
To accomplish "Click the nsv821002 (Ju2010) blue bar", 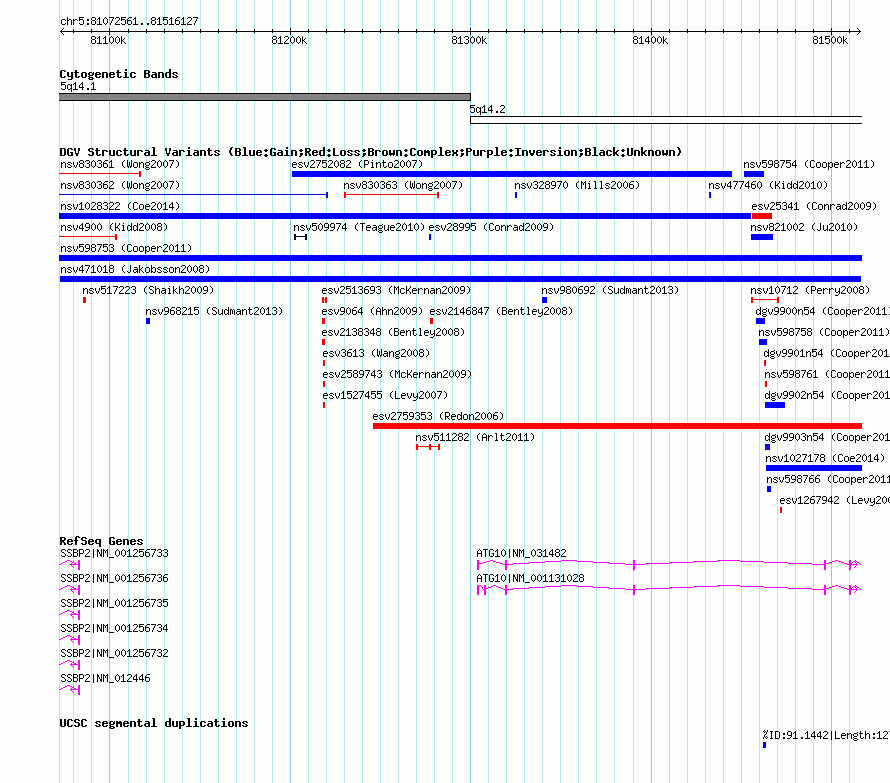I will click(x=762, y=237).
